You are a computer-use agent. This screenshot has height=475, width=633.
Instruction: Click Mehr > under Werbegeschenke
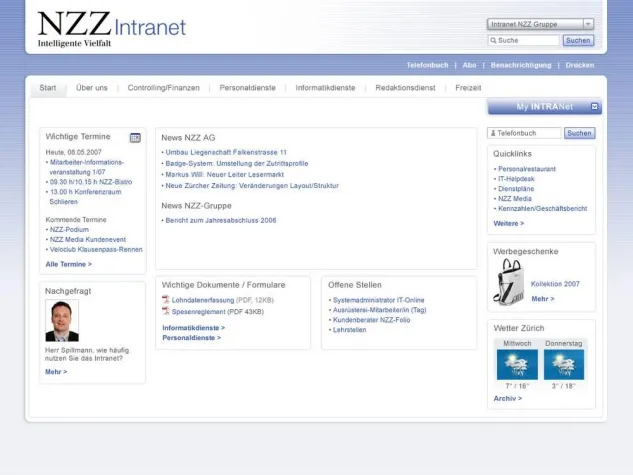[x=543, y=299]
